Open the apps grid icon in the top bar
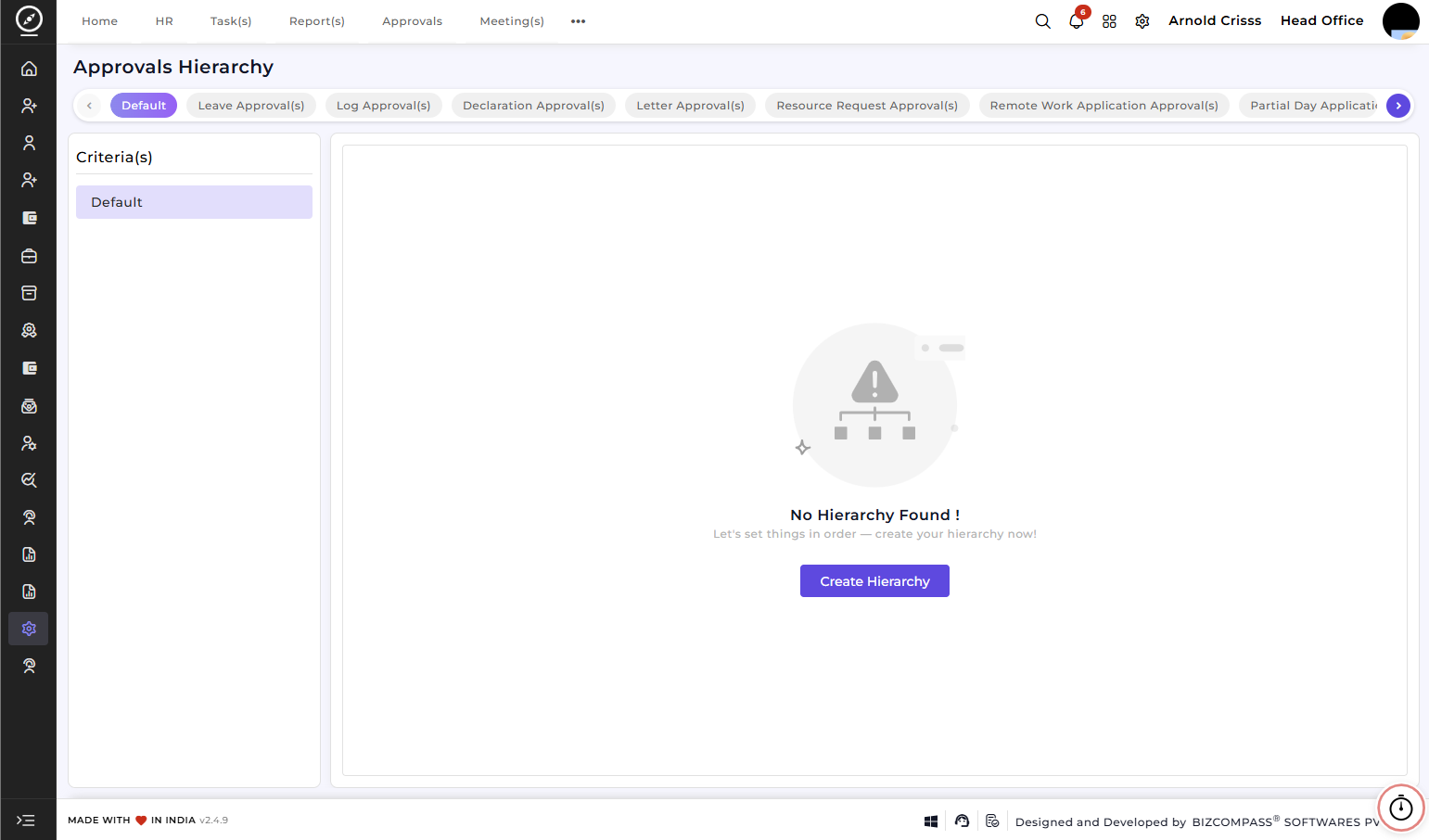The width and height of the screenshot is (1429, 840). click(x=1109, y=21)
